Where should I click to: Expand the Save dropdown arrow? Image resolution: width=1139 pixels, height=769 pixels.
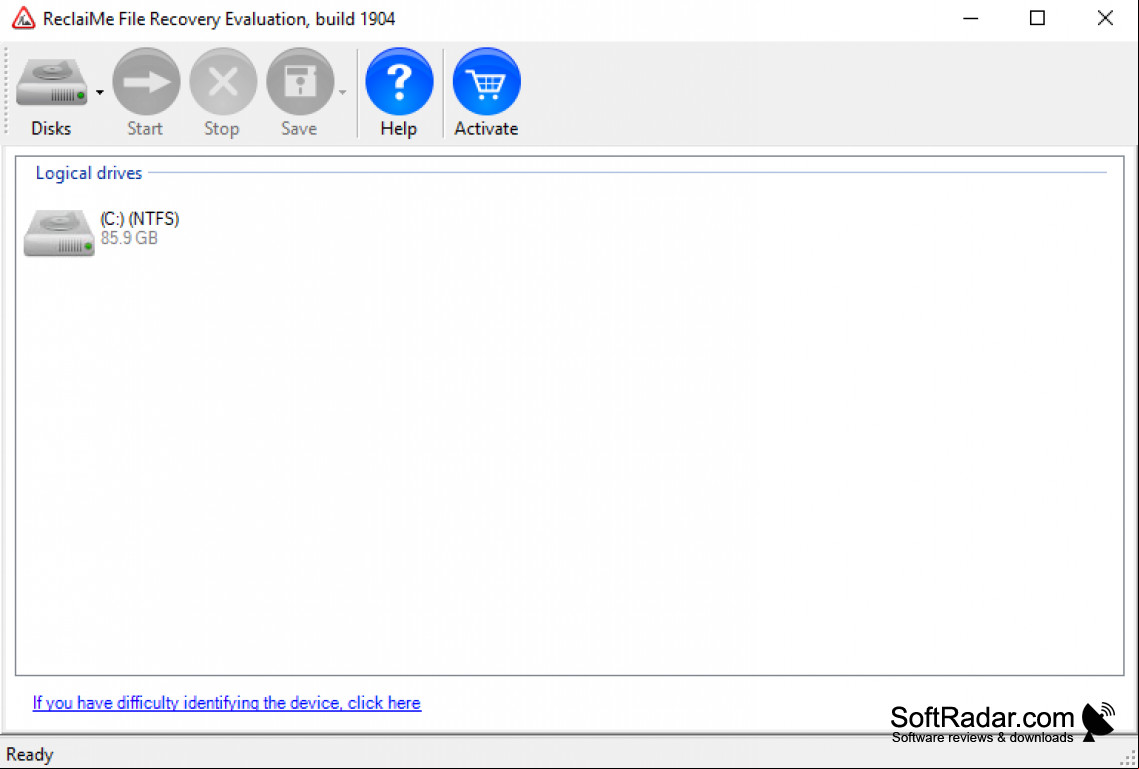click(x=342, y=93)
